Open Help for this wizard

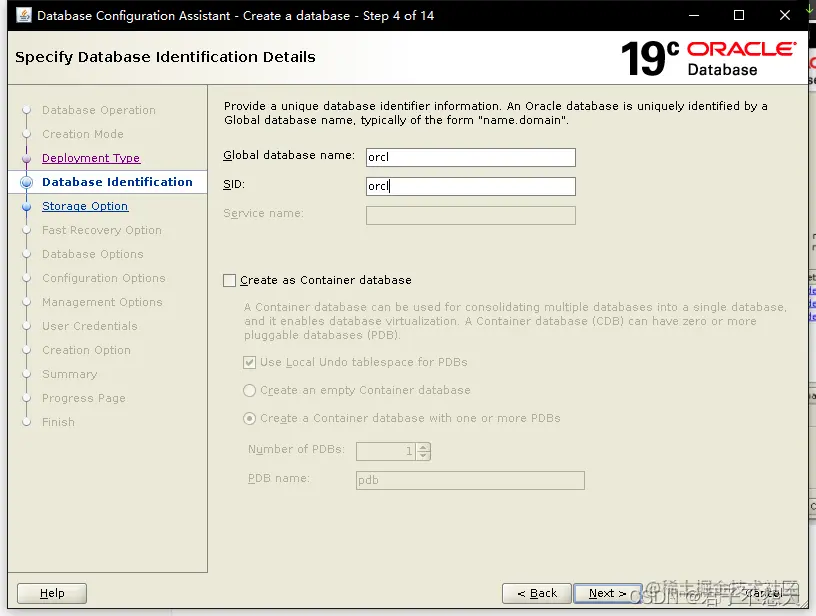pyautogui.click(x=52, y=593)
